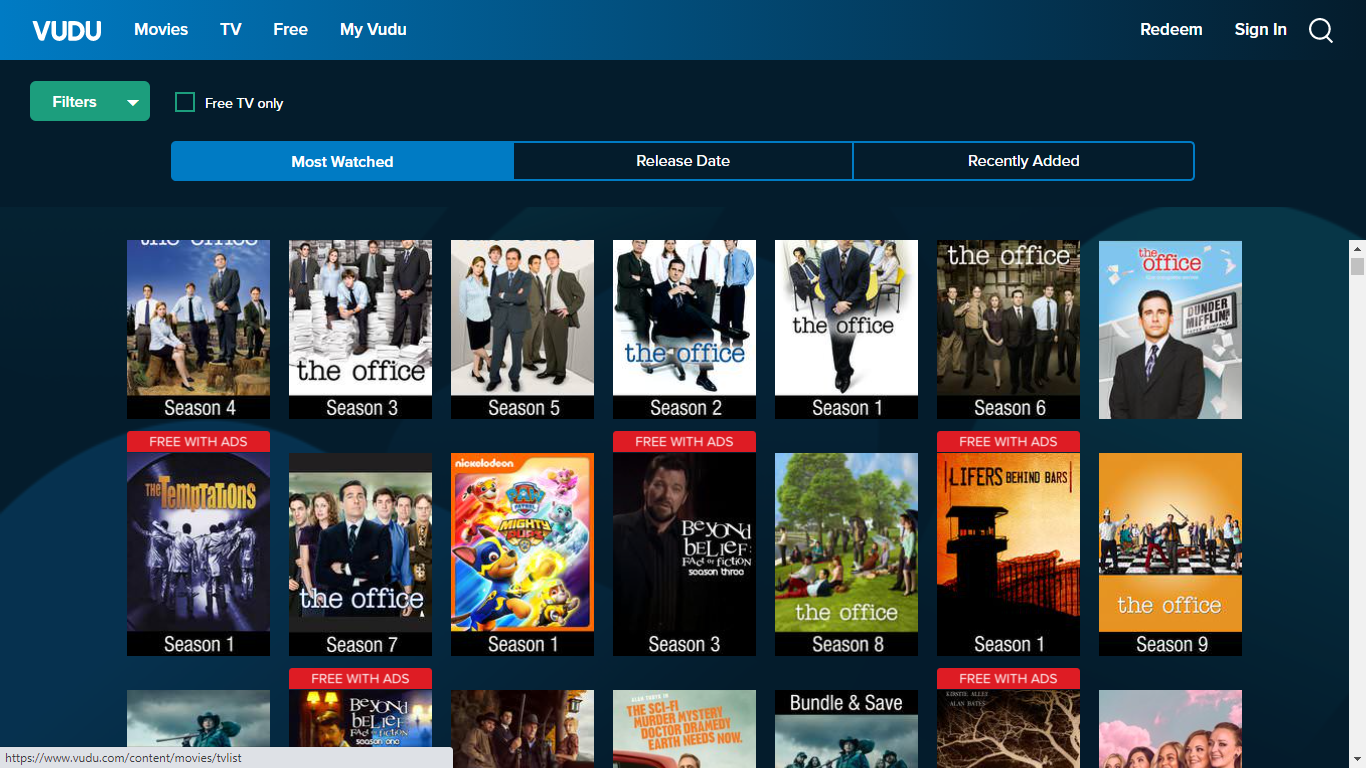Expand the Filters dropdown arrow
The height and width of the screenshot is (768, 1366).
[132, 102]
